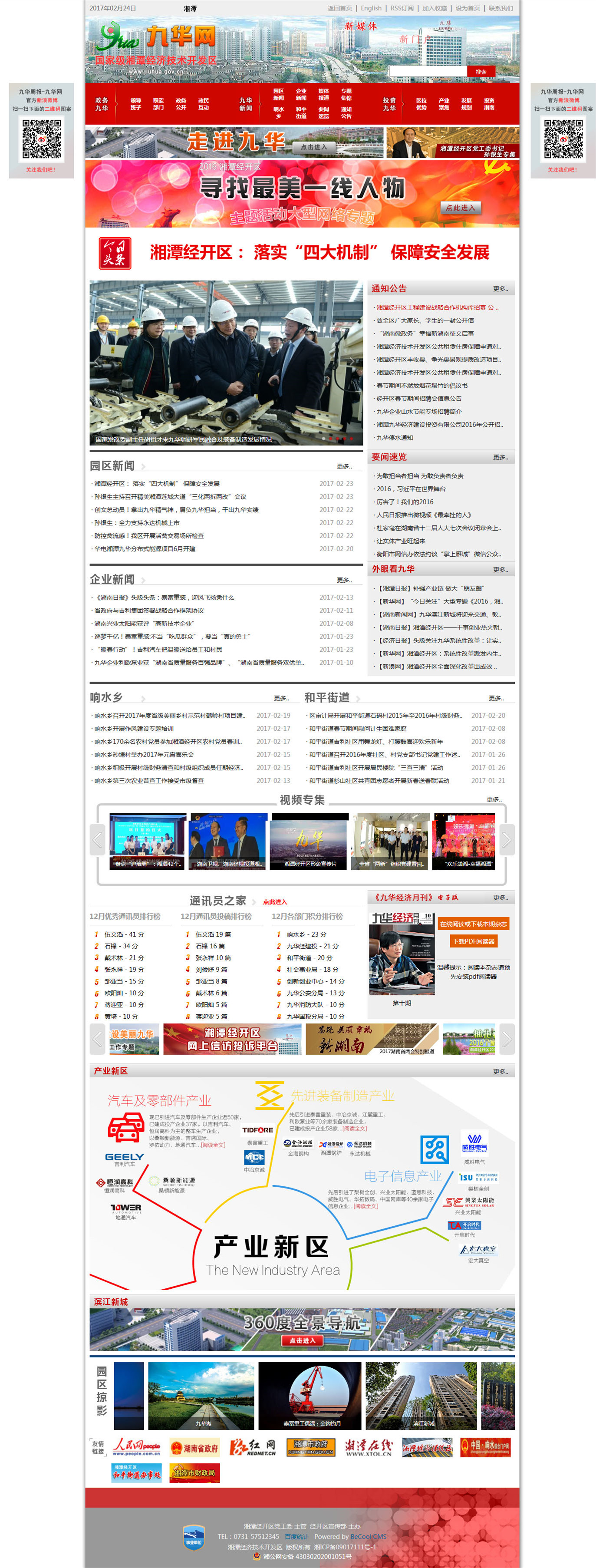Expand 更多 for 外眼看九华 section

[500, 569]
